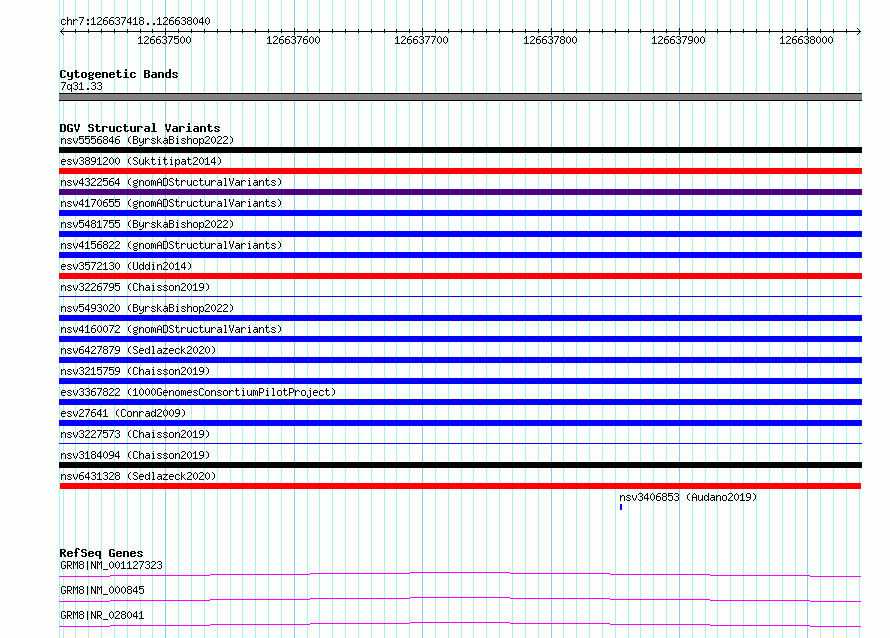This screenshot has height=638, width=890.
Task: Click the magenta GRM8|NR_028041 intron line
Action: [x=460, y=624]
